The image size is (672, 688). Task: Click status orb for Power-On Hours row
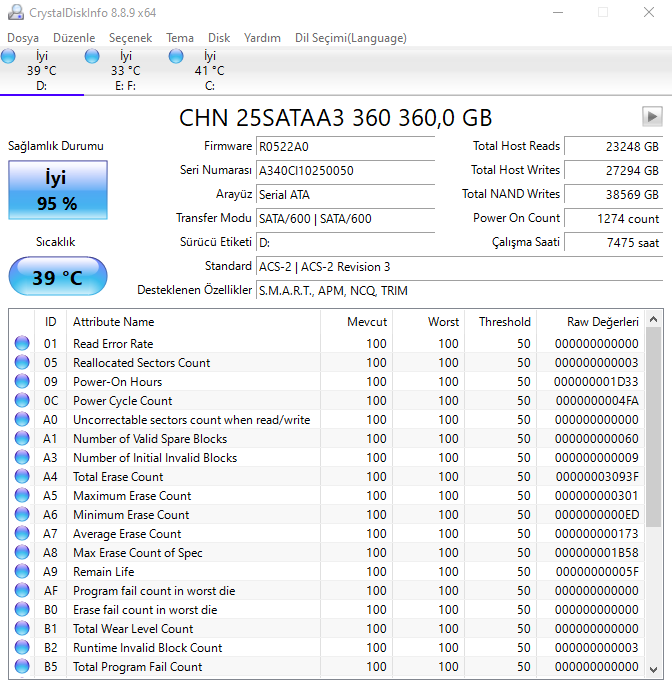coord(22,382)
